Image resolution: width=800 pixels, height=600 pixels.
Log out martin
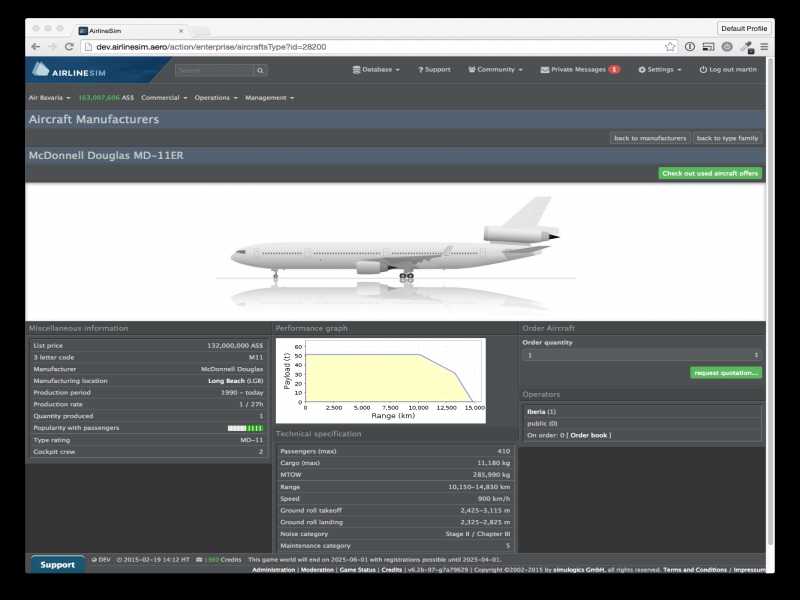(728, 69)
